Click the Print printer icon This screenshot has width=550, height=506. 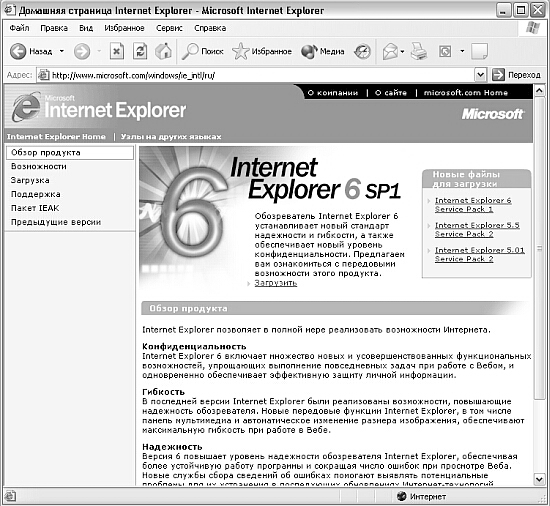pyautogui.click(x=419, y=52)
